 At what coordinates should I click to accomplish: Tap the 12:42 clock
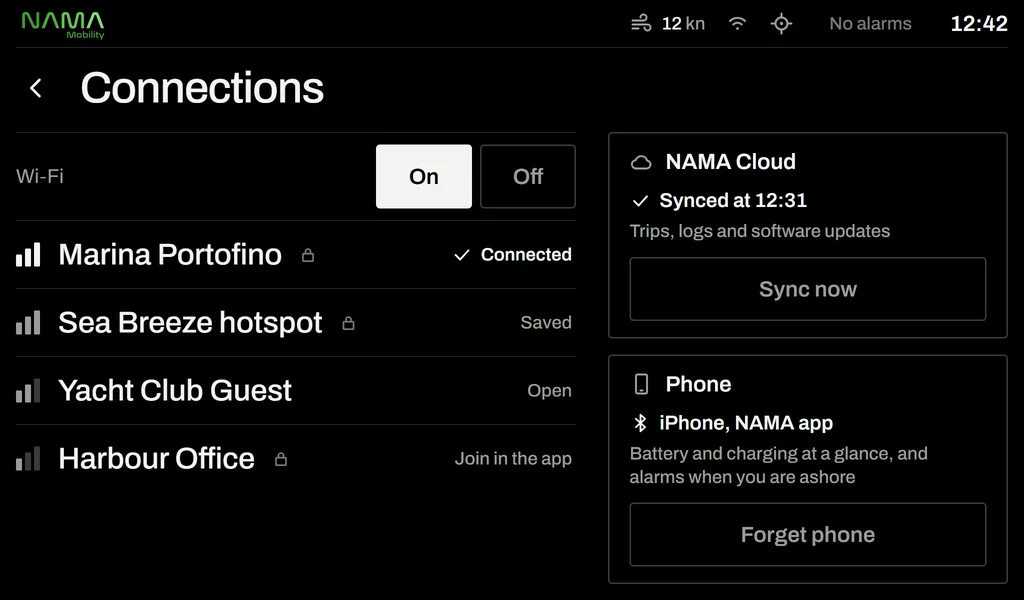[978, 24]
